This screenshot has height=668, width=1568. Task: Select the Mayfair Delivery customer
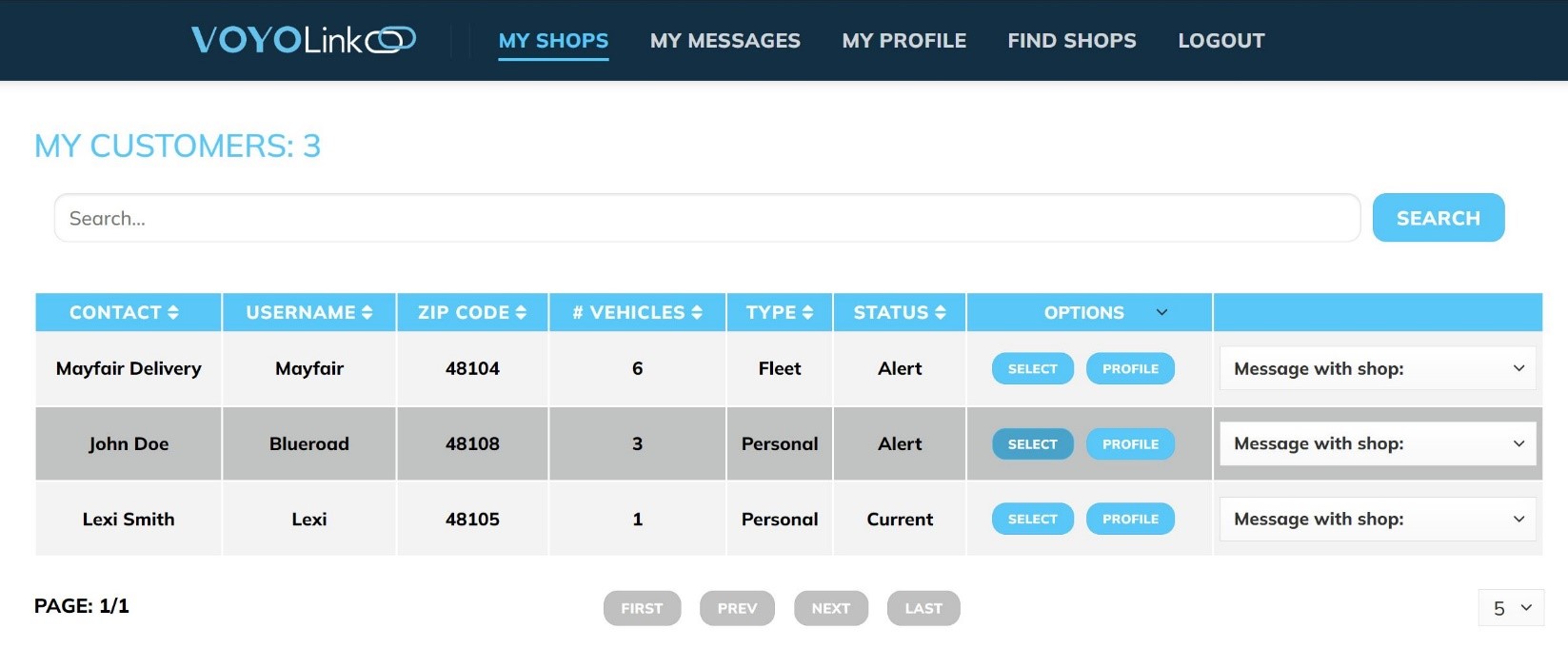point(1032,368)
